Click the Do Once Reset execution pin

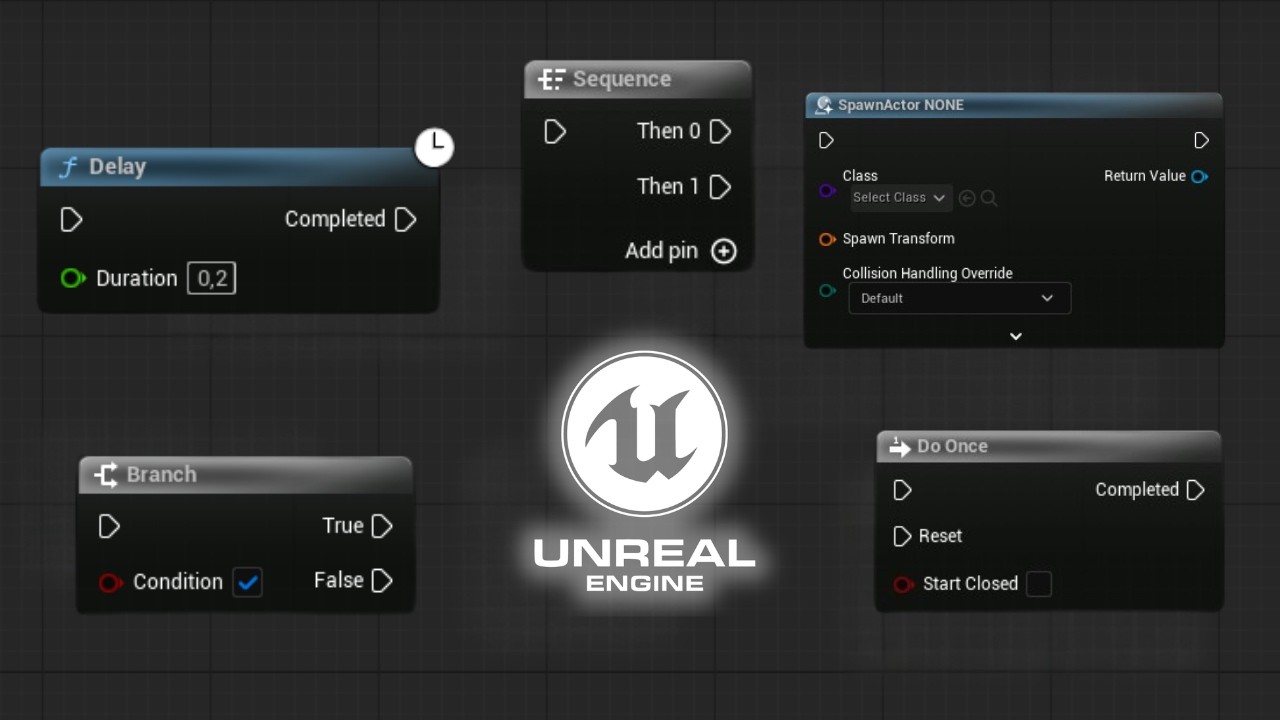[902, 536]
